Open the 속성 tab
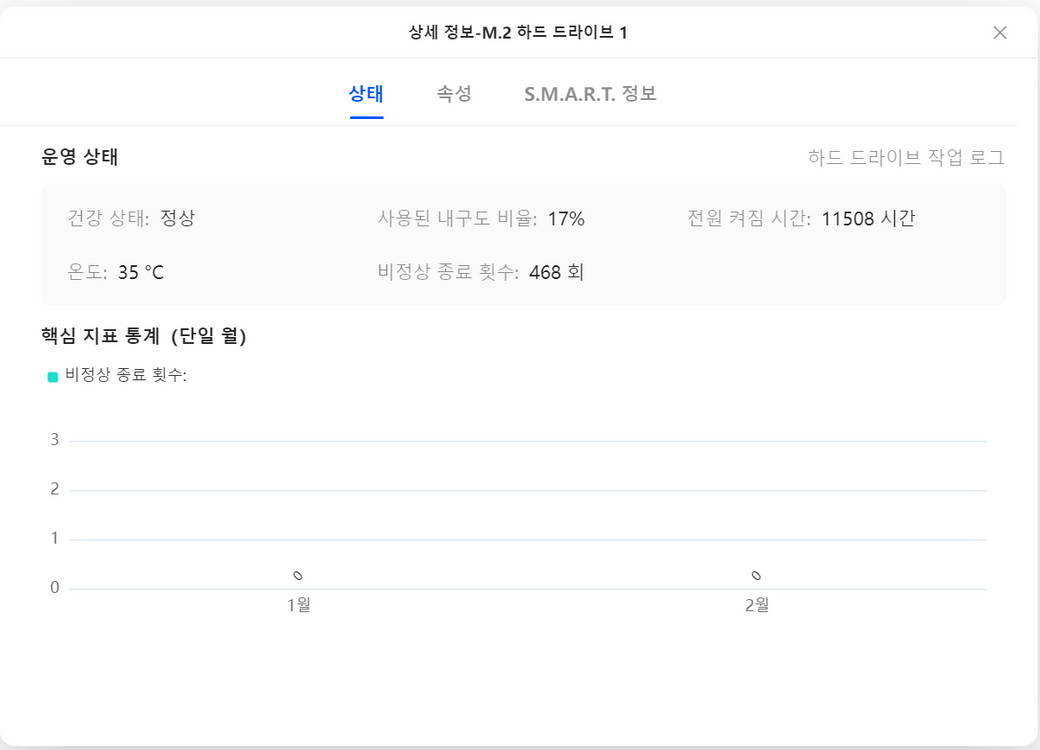 coord(454,94)
